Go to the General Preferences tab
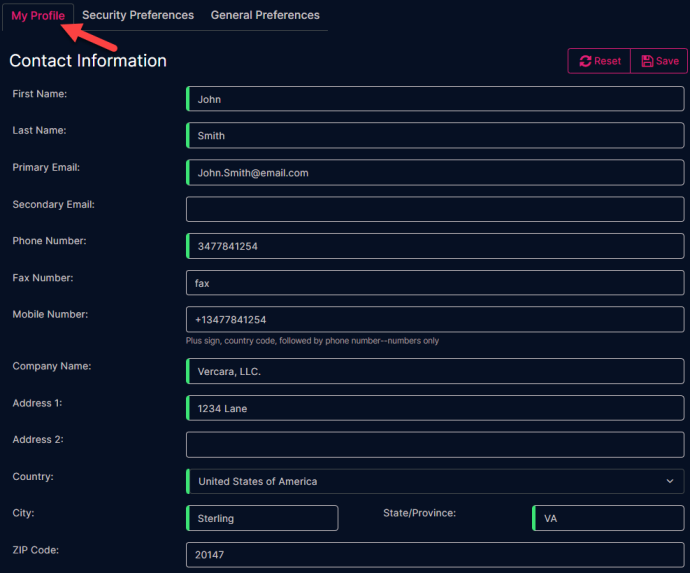691x573 pixels. [265, 15]
